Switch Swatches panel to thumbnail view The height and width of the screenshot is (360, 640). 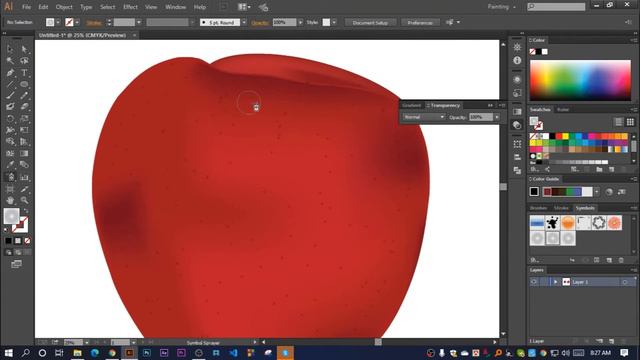630,122
